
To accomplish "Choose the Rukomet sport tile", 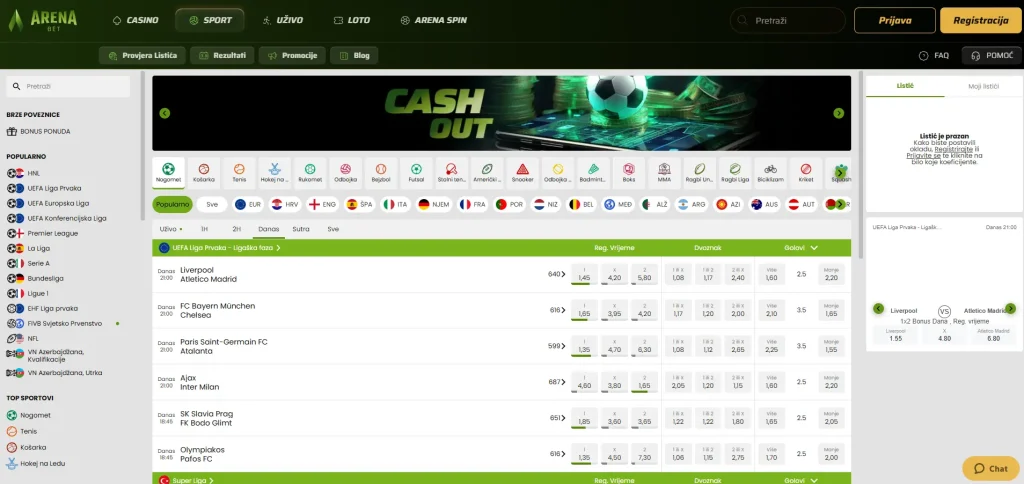I will [x=310, y=173].
